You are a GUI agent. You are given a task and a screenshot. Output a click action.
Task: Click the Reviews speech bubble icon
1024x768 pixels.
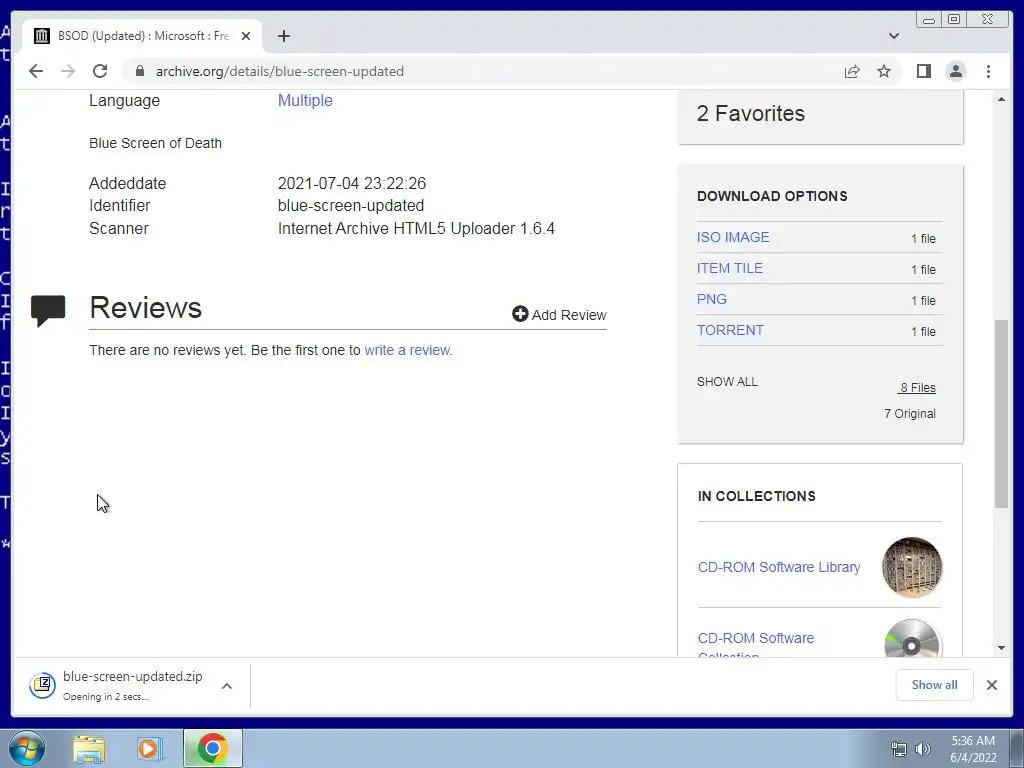click(48, 310)
